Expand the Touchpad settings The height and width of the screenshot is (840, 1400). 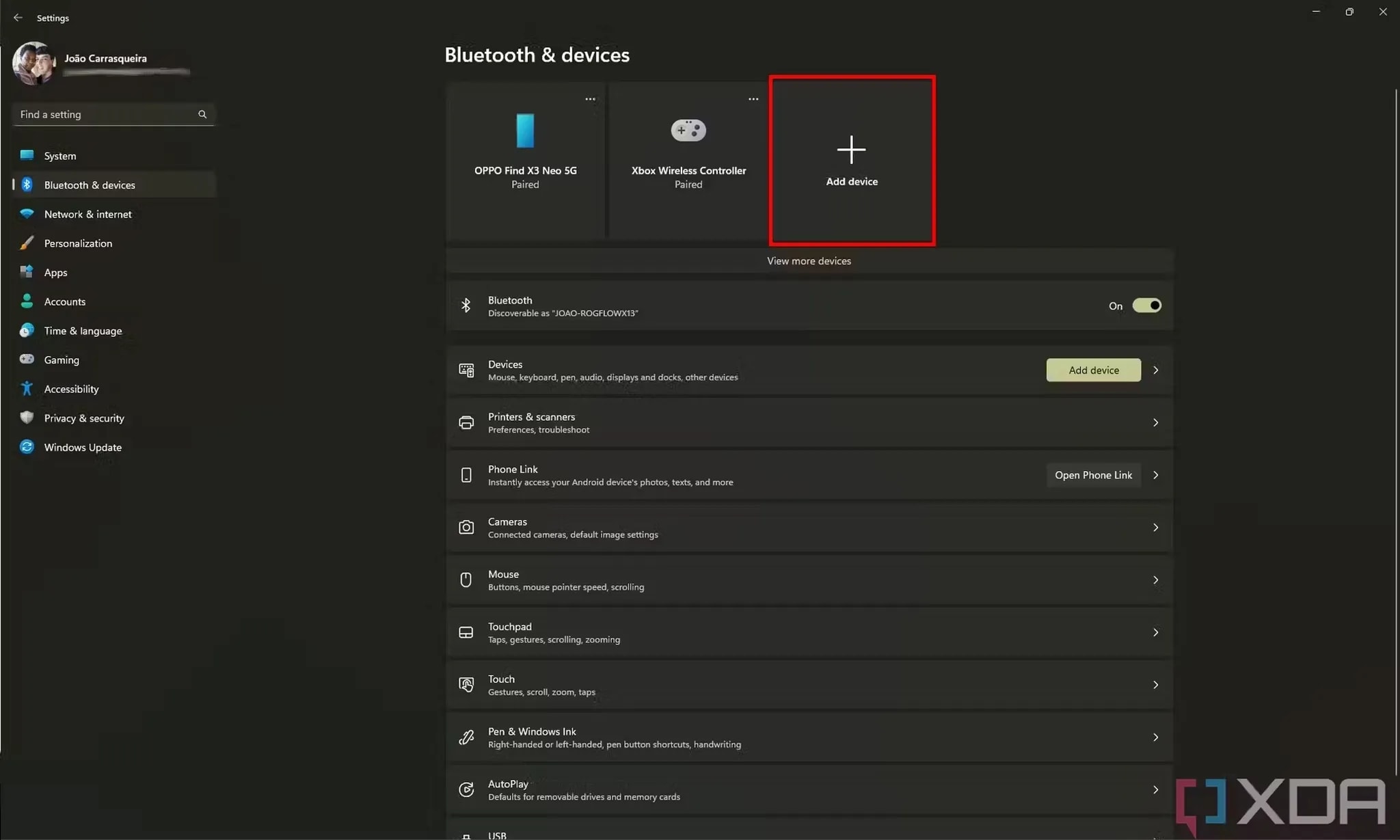(x=1156, y=632)
